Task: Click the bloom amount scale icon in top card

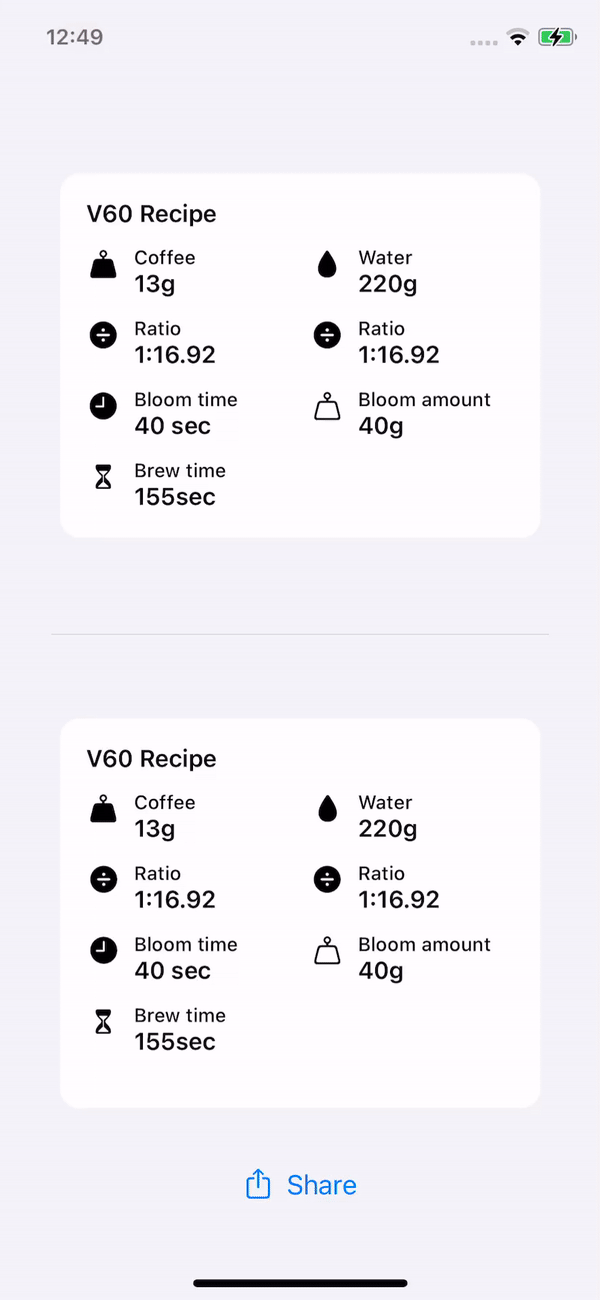Action: point(327,406)
